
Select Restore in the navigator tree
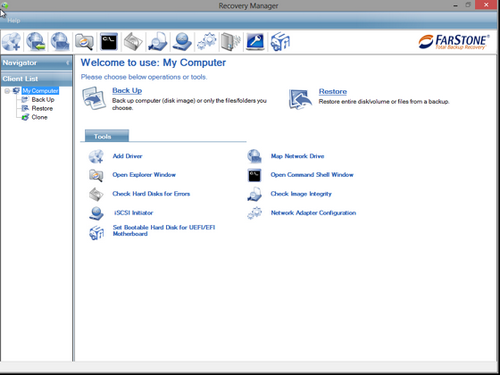pos(42,108)
